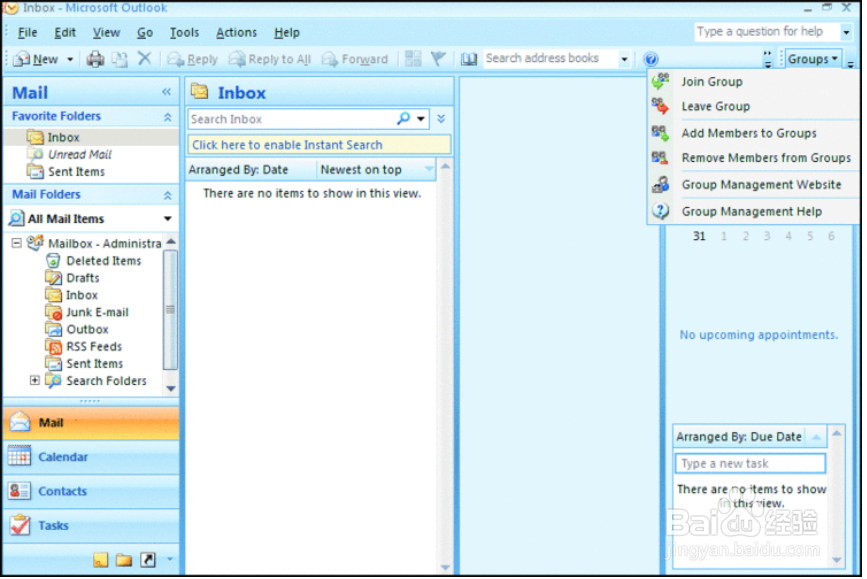Click the Type a question for help box

[x=767, y=32]
